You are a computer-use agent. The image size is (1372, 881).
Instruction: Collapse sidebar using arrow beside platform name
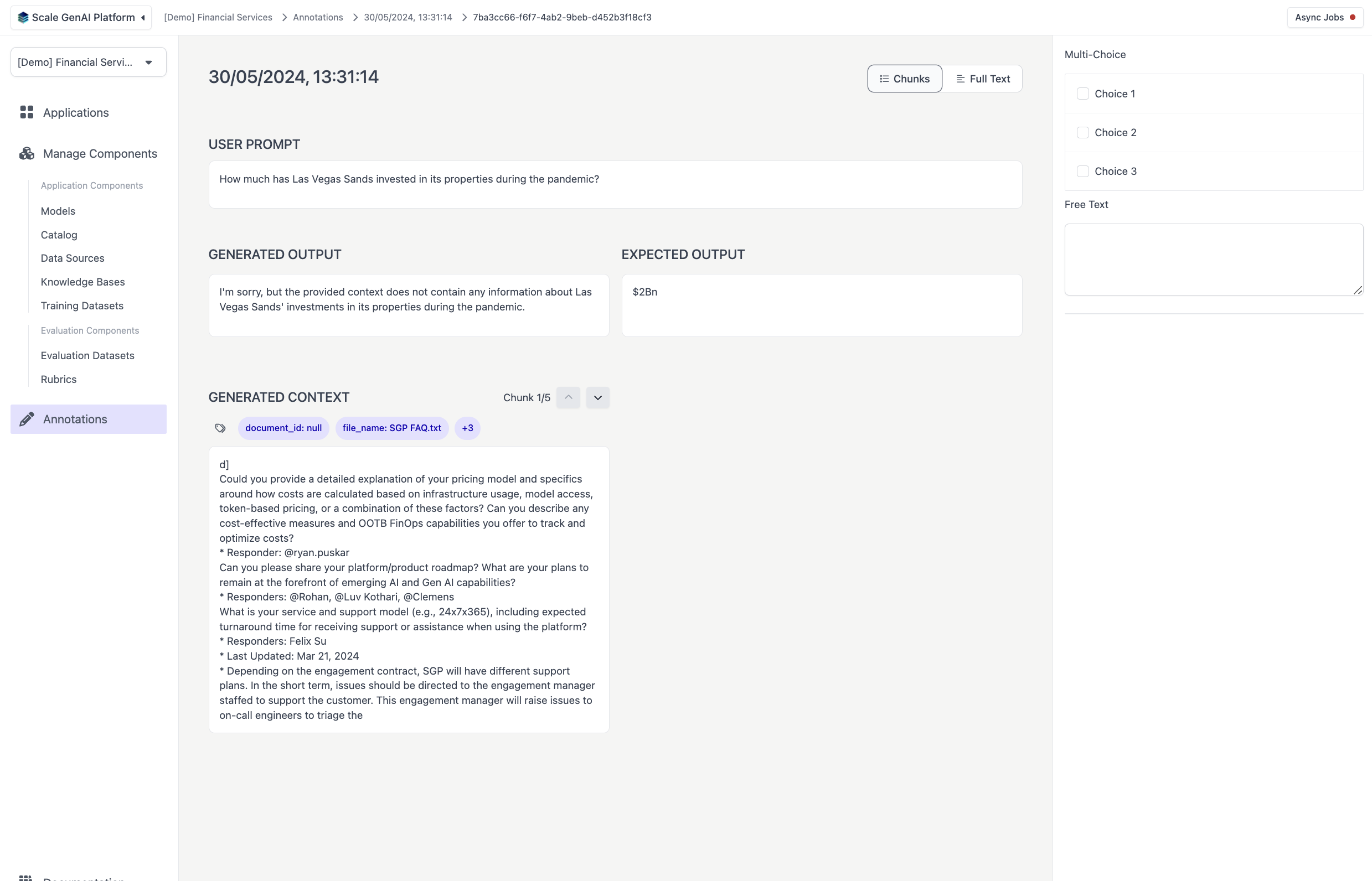click(143, 18)
